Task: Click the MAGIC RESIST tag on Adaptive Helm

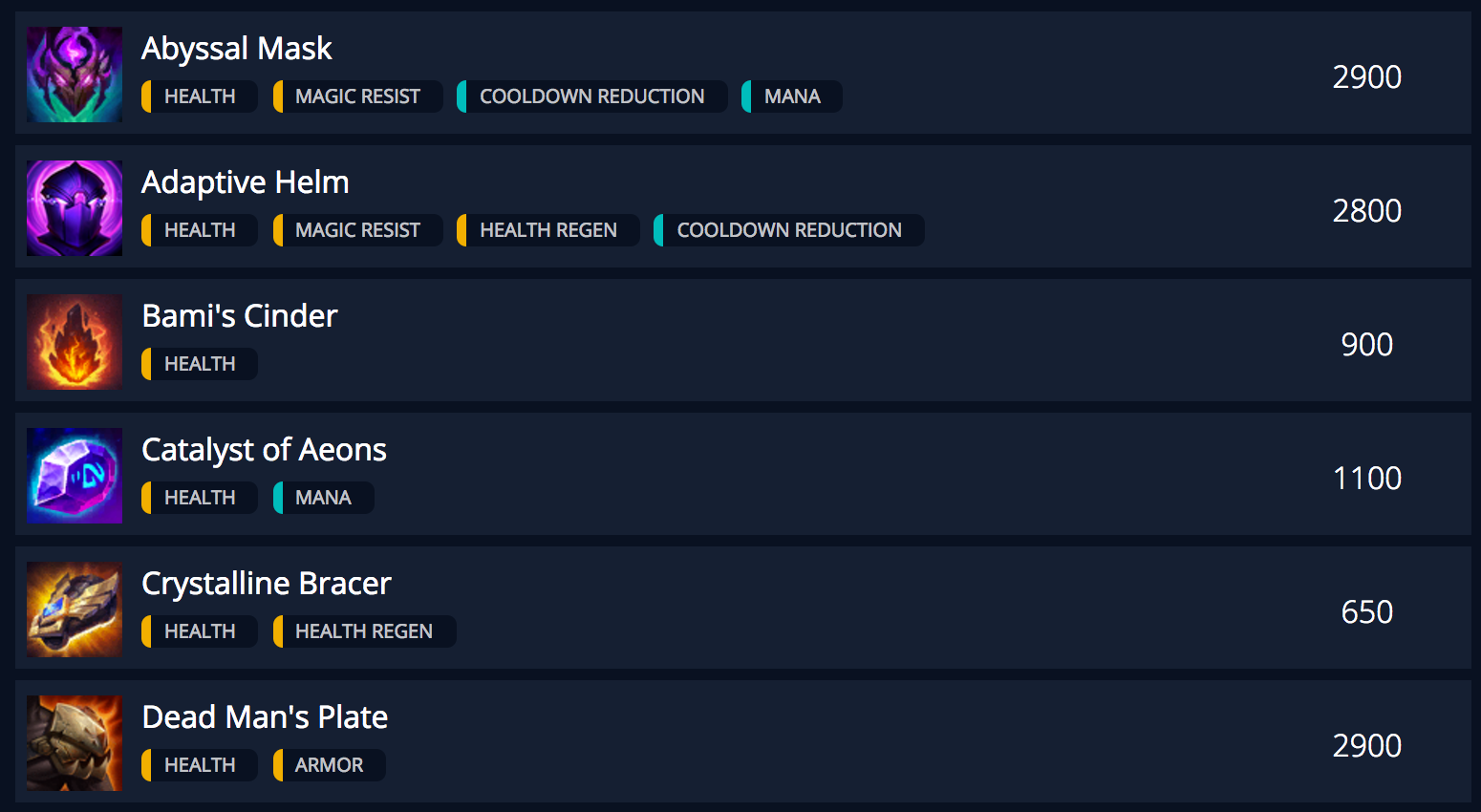Action: pos(355,229)
